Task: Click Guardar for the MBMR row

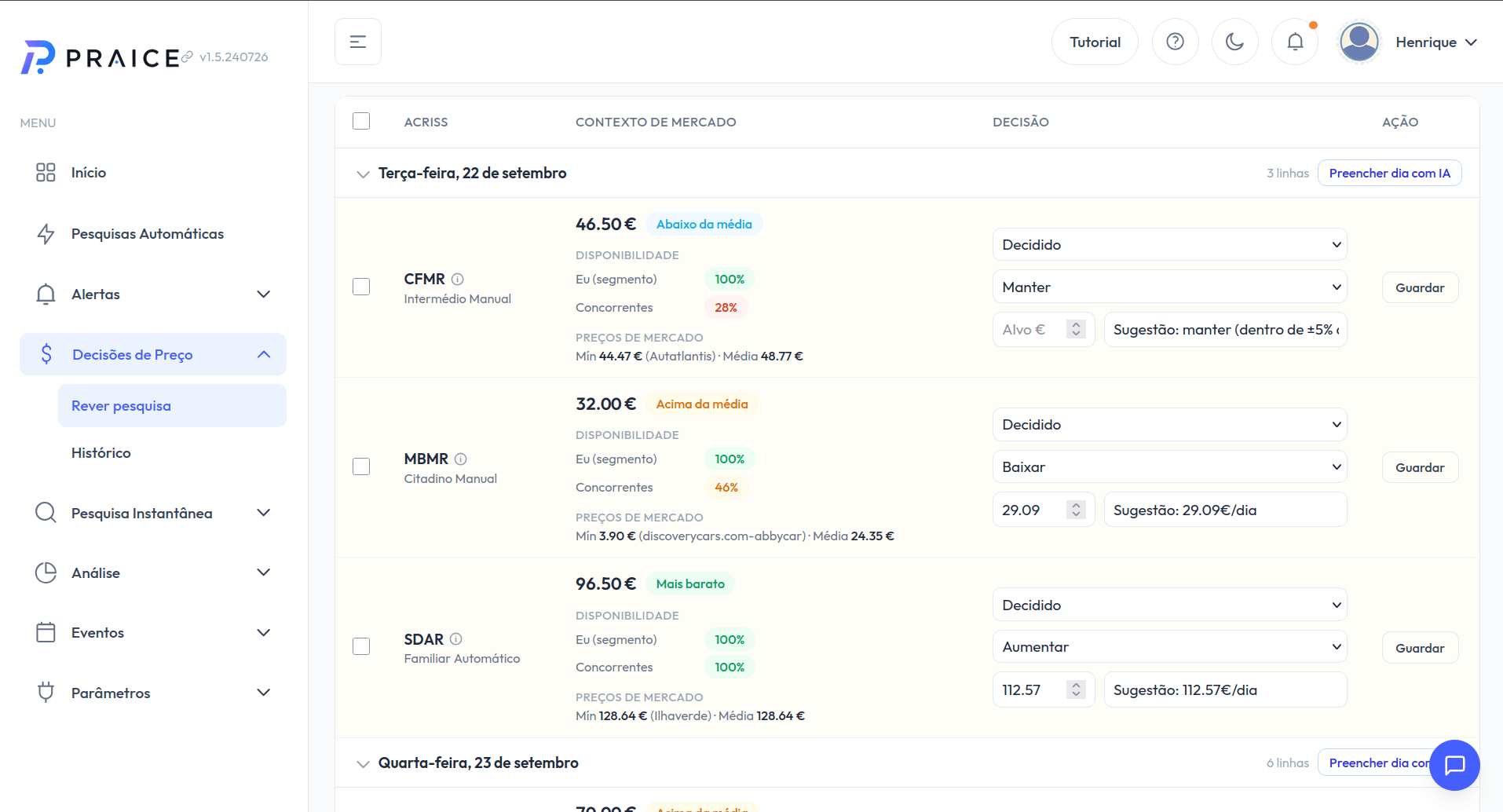Action: pyautogui.click(x=1420, y=467)
